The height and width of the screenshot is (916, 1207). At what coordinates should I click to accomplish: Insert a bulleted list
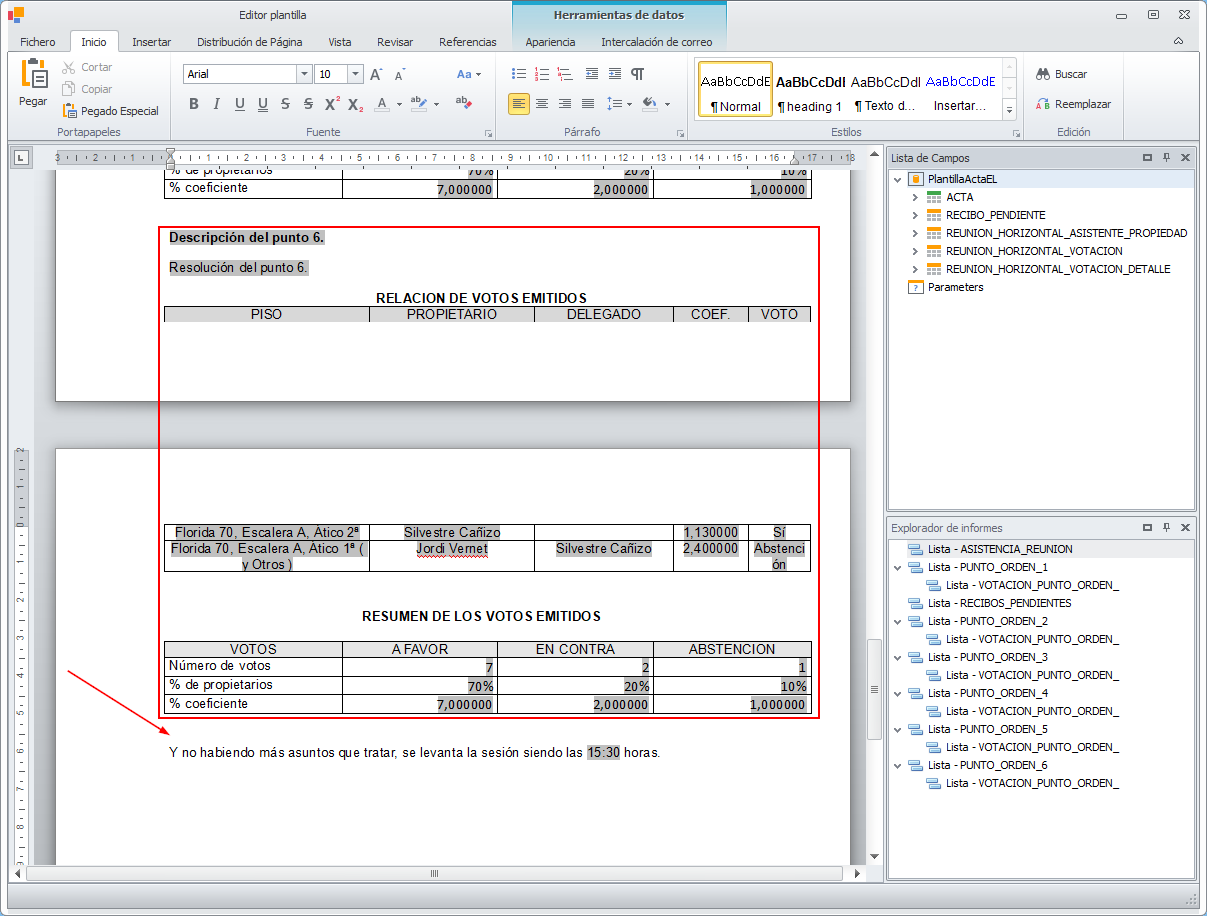518,74
